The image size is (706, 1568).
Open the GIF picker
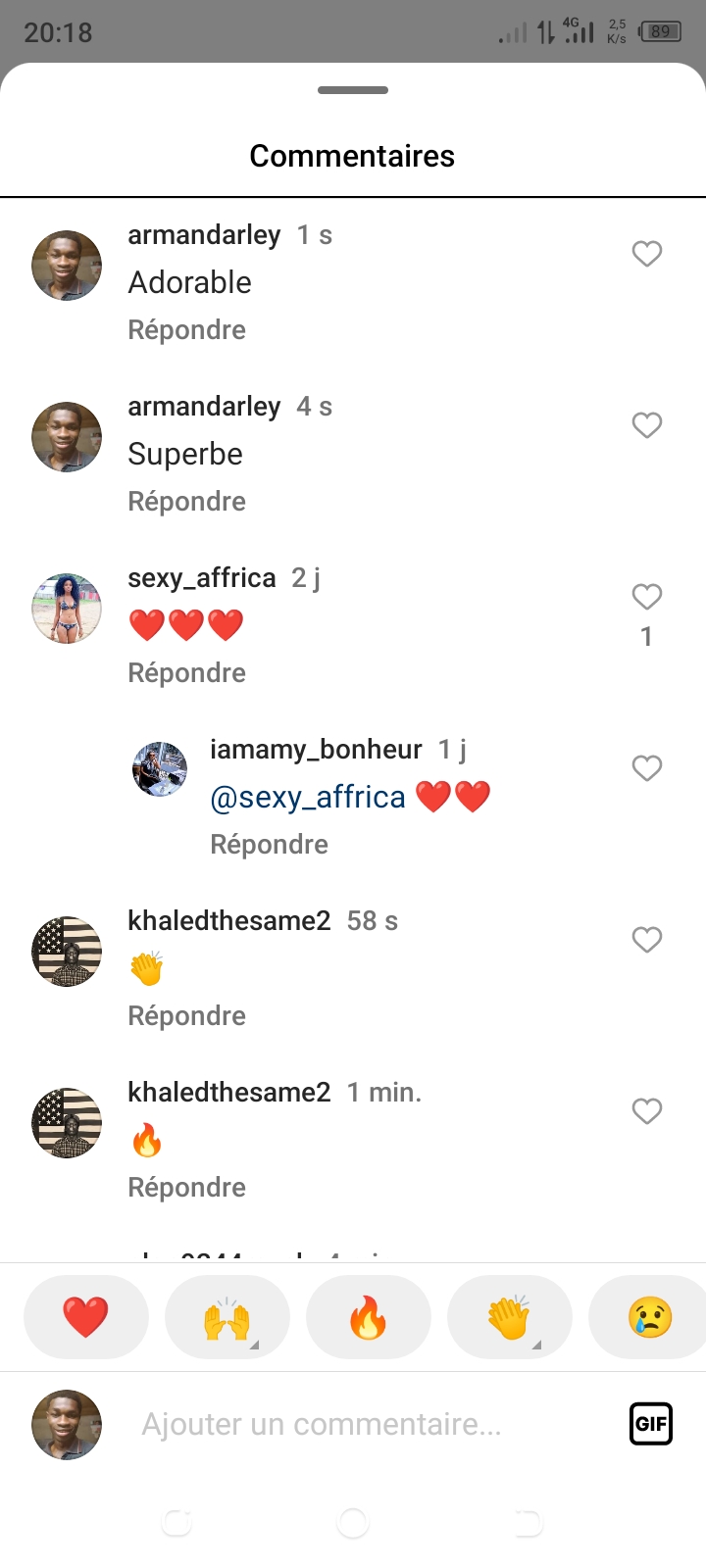point(650,1424)
